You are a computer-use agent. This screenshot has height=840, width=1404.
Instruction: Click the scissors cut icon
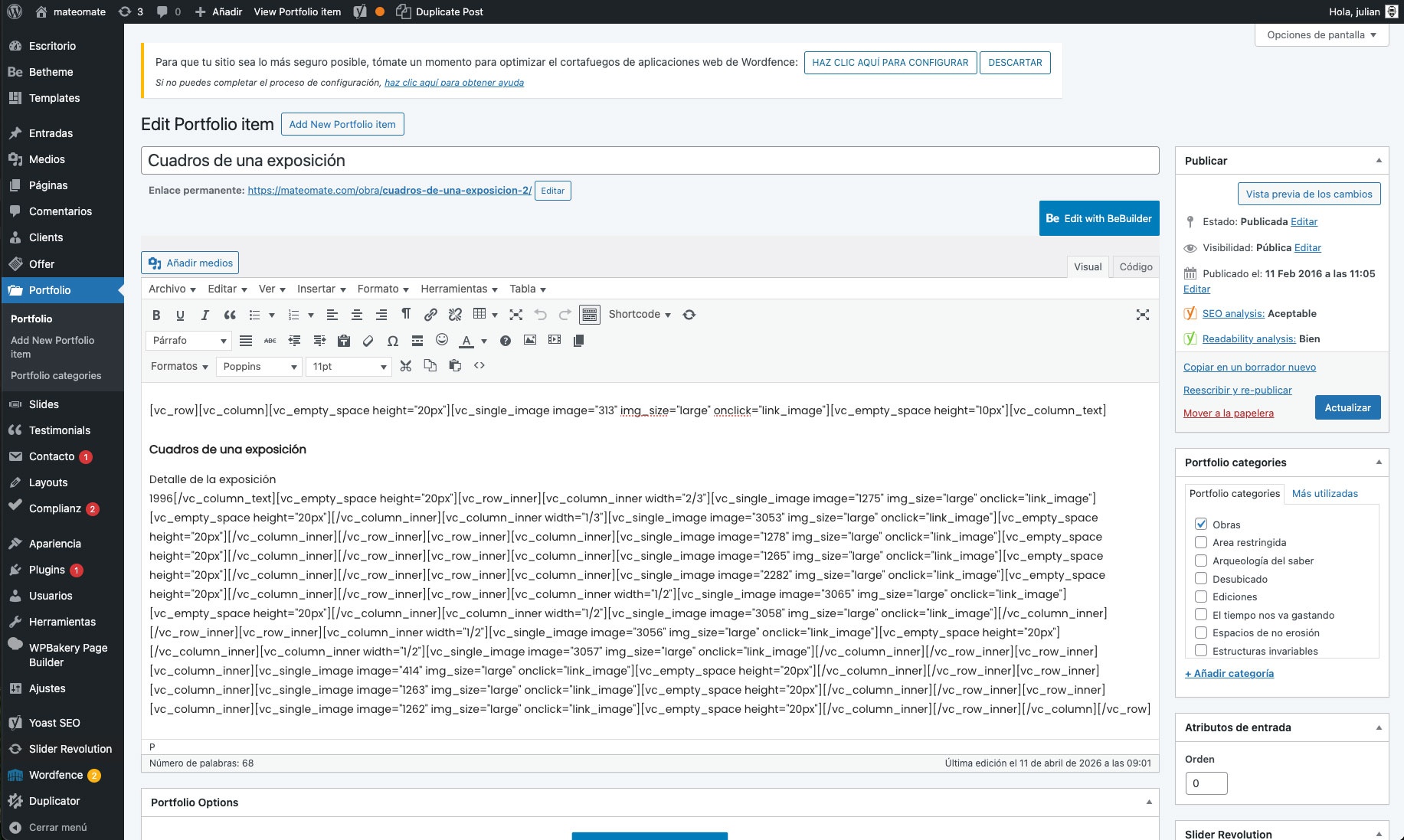pyautogui.click(x=406, y=366)
